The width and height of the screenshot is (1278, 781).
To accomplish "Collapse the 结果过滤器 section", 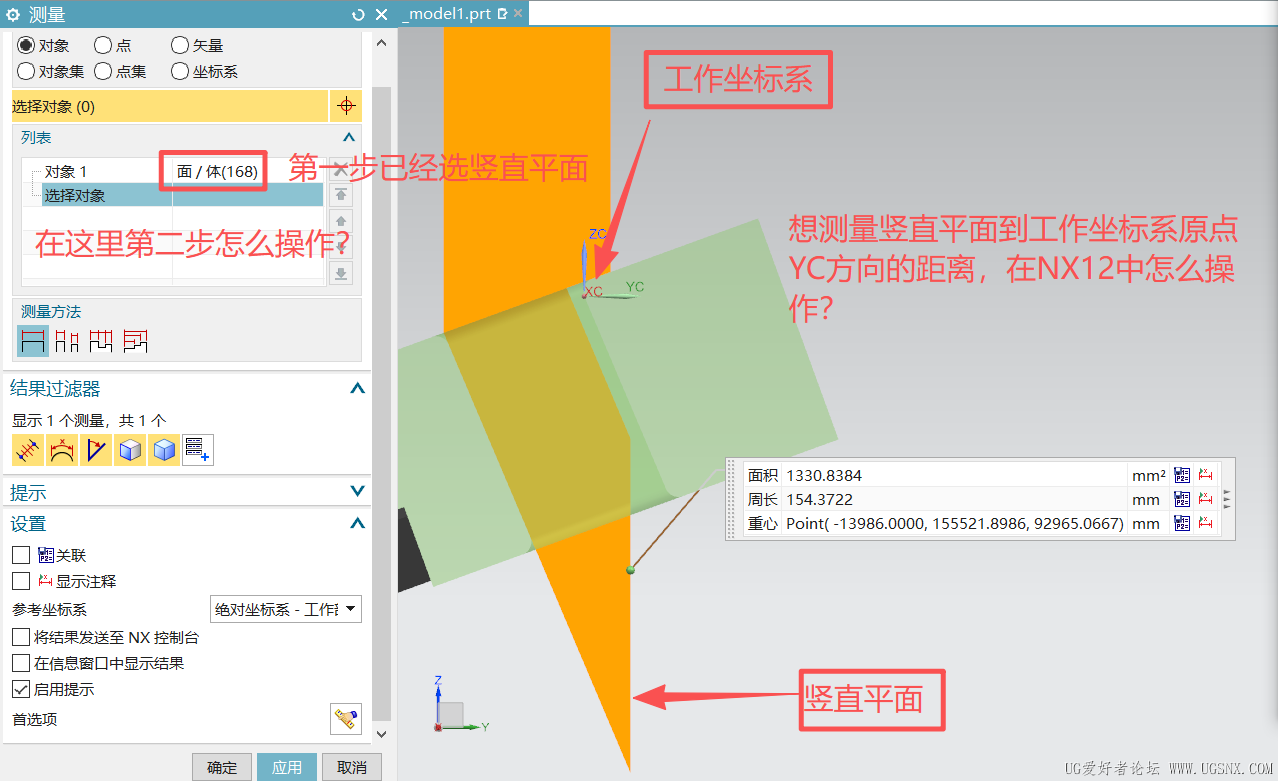I will point(357,389).
